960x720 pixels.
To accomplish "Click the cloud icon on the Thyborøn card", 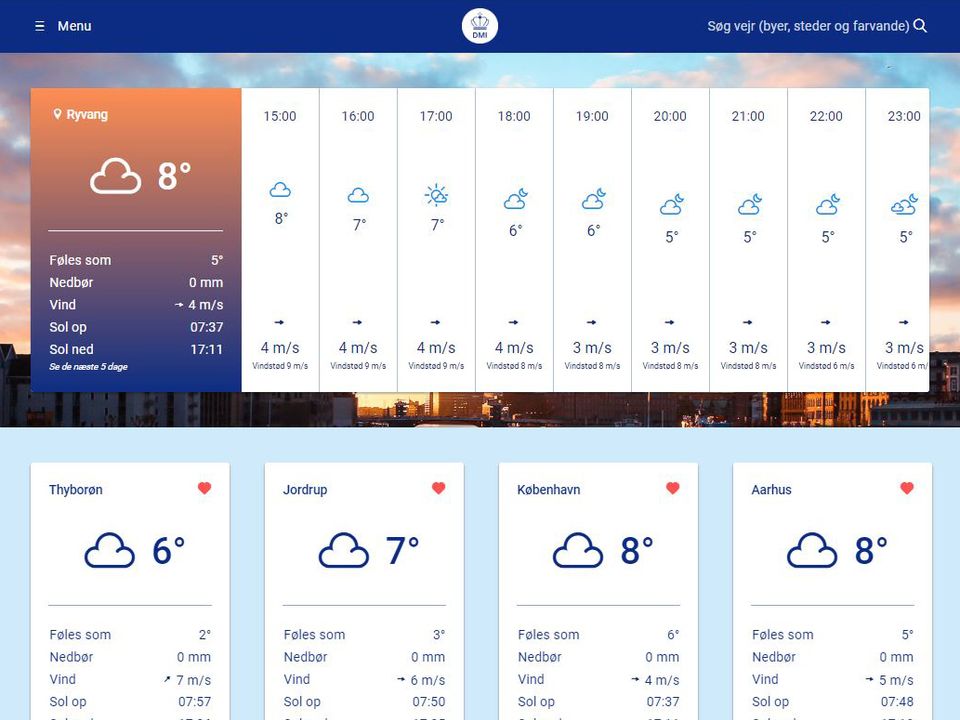I will (x=110, y=549).
